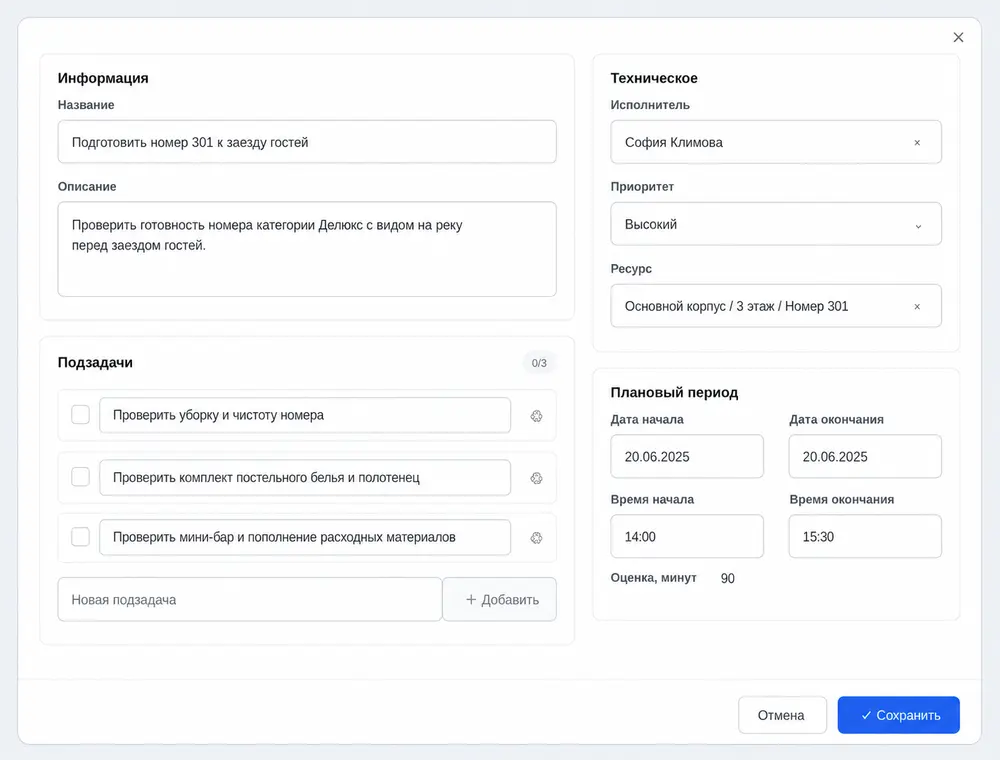Screen dimensions: 1000x760
Task: Cancel editing with Отмена button
Action: pos(782,715)
